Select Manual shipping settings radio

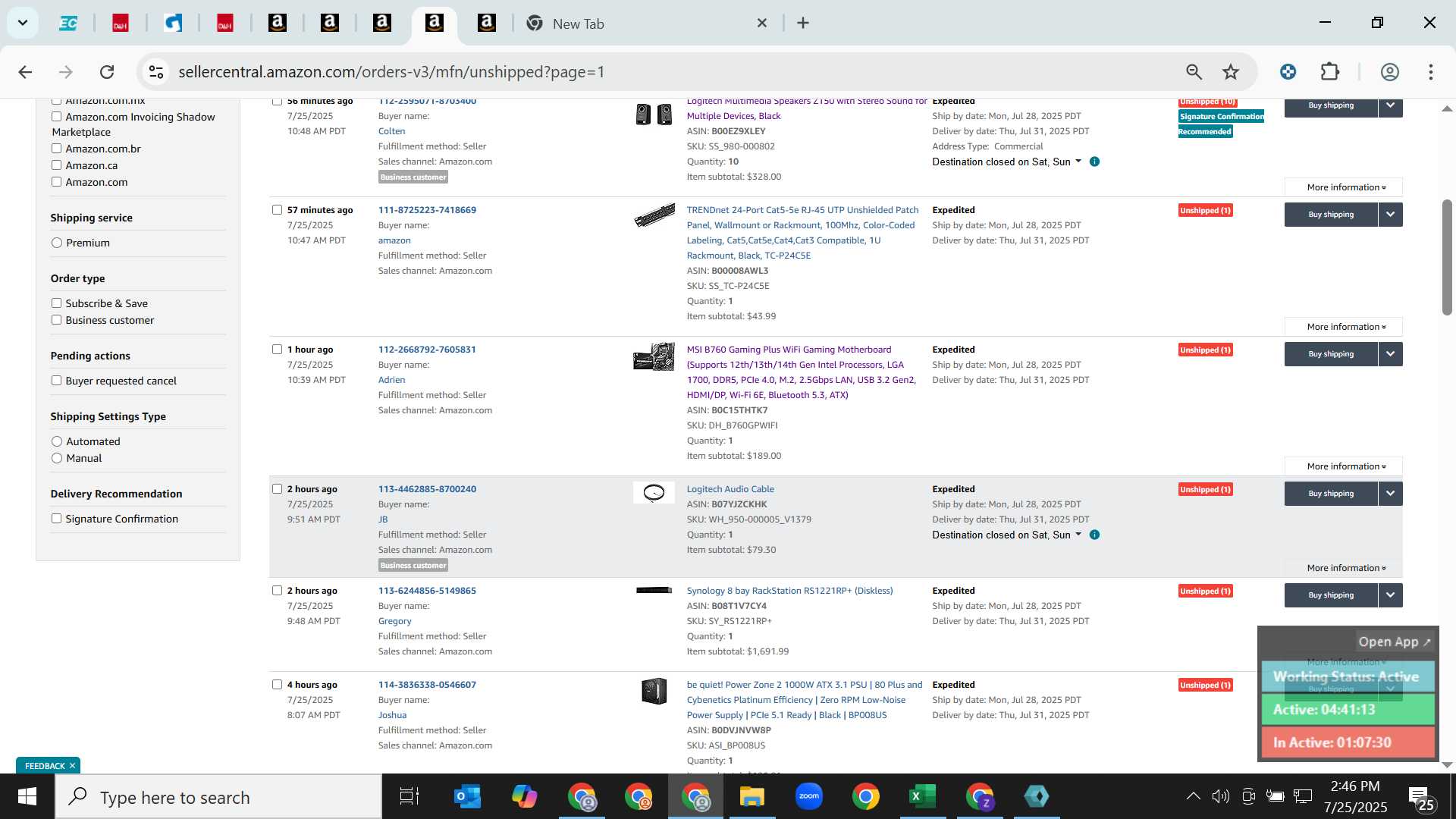point(57,458)
